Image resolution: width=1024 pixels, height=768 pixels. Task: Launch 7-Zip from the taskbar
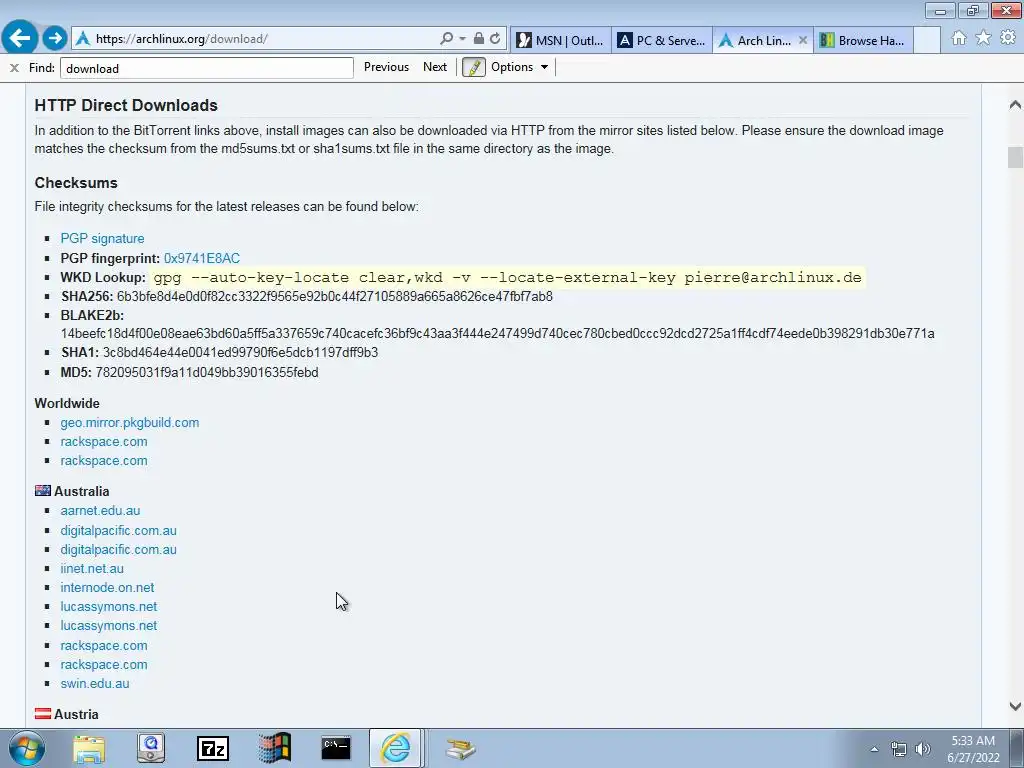point(213,749)
